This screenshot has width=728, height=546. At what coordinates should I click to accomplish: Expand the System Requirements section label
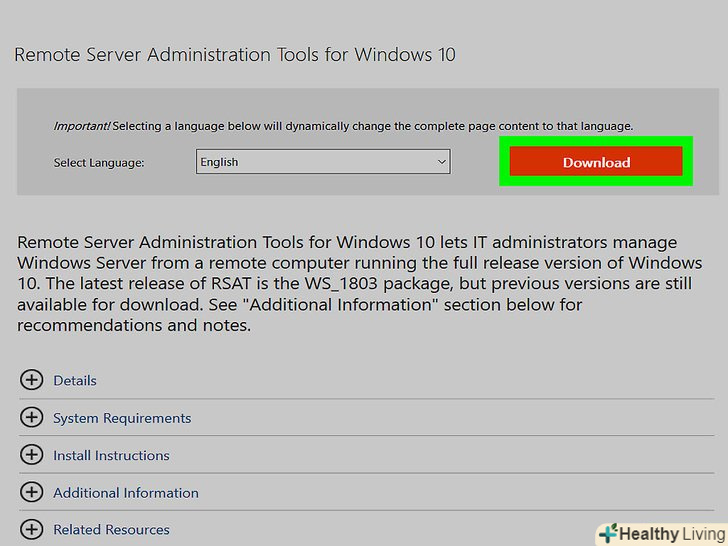(x=122, y=418)
